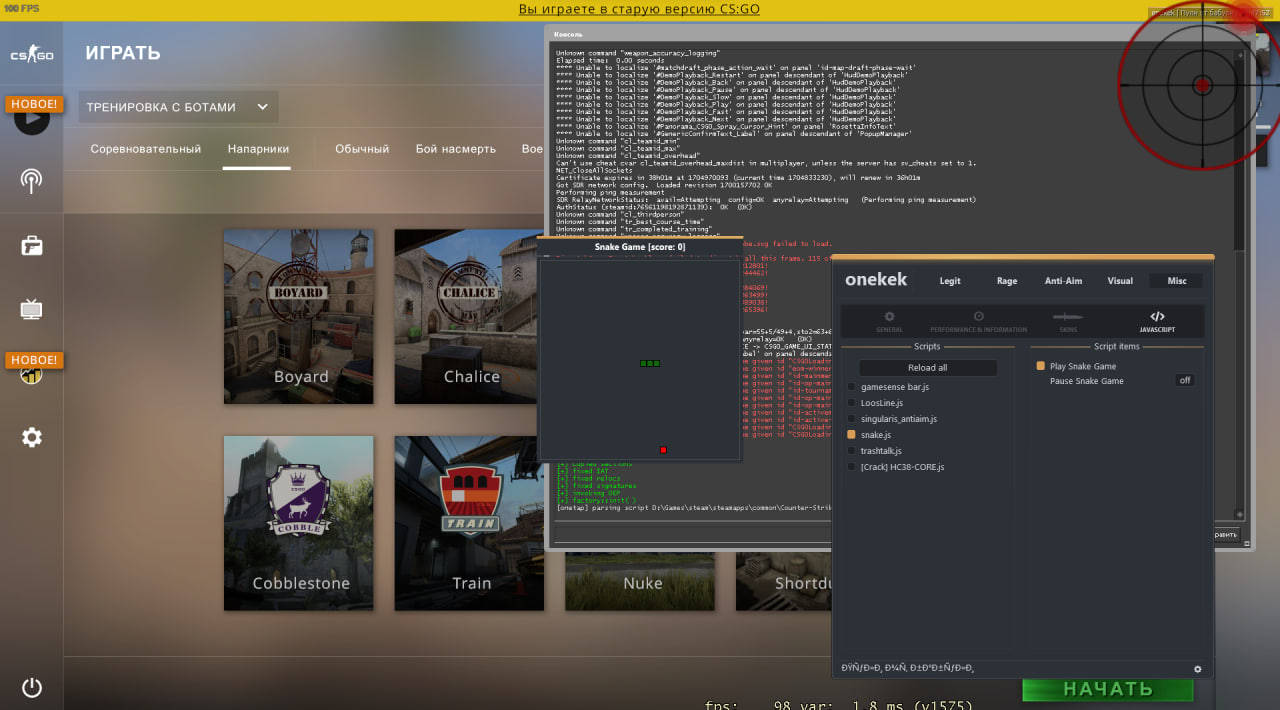Click the onekek logo text
The height and width of the screenshot is (710, 1280).
click(876, 280)
